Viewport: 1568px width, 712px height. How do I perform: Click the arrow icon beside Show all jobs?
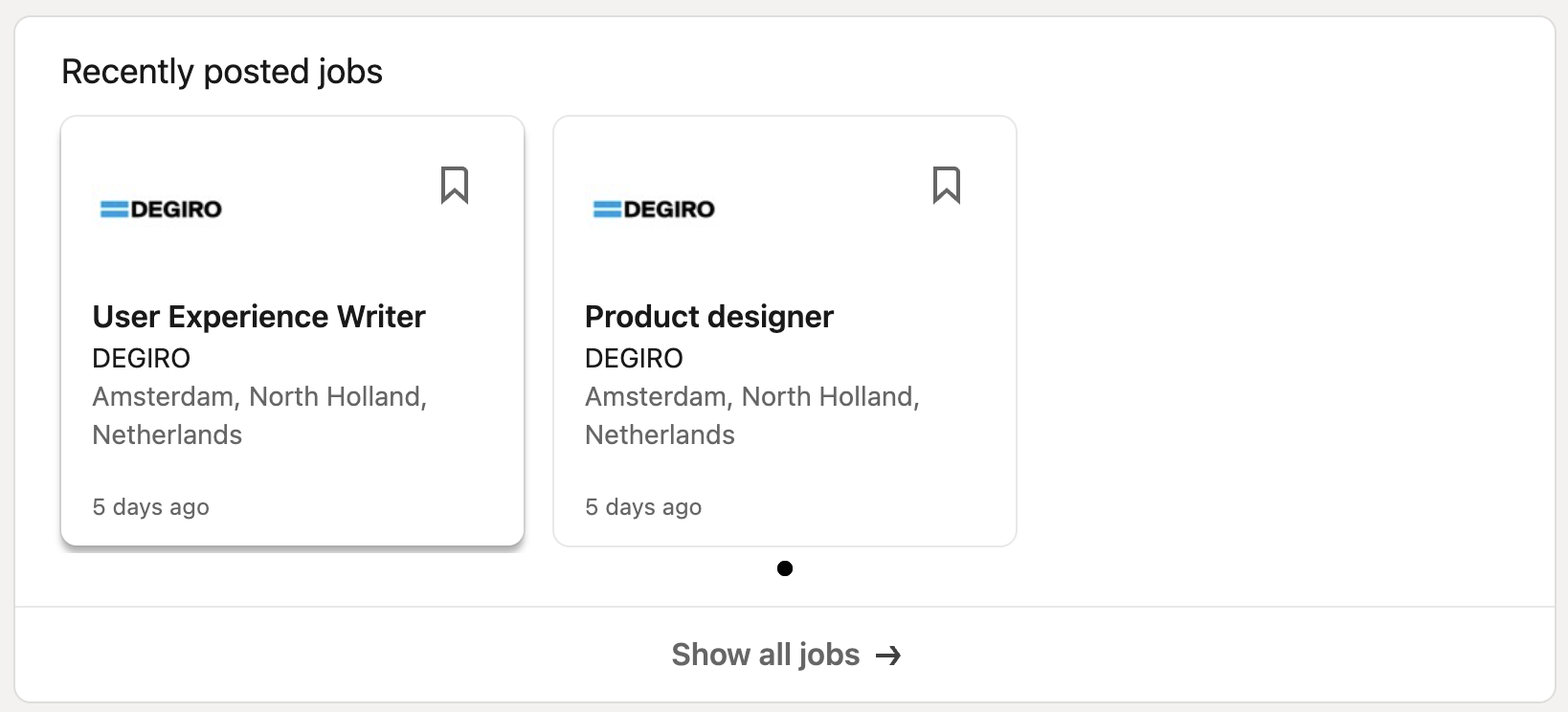(x=889, y=656)
